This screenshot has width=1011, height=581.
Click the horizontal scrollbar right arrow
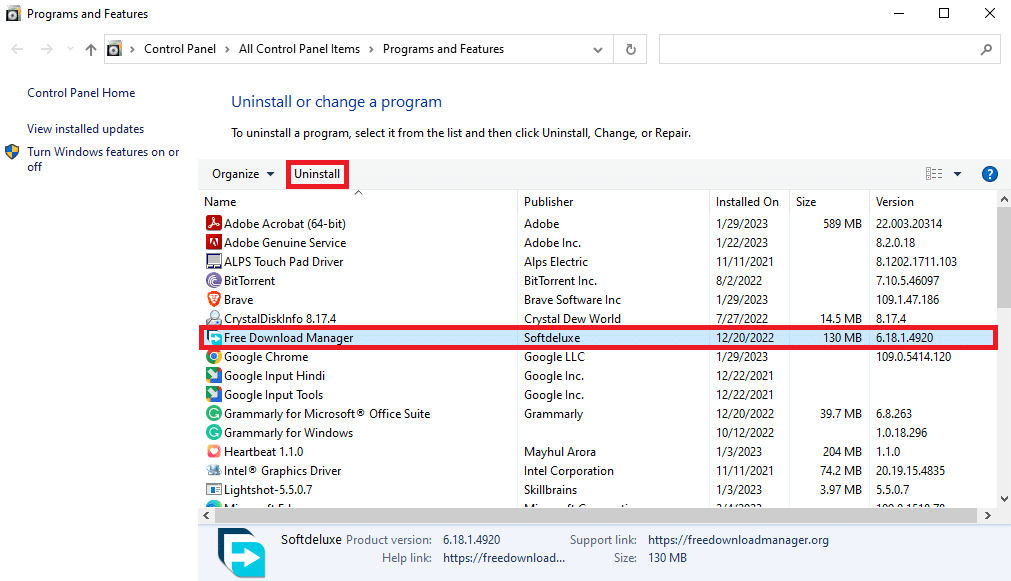pyautogui.click(x=988, y=516)
